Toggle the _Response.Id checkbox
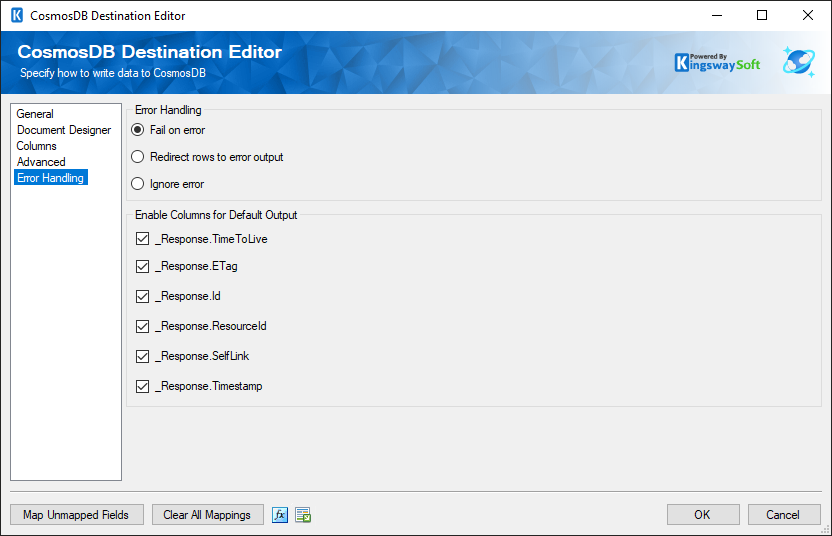 tap(142, 296)
